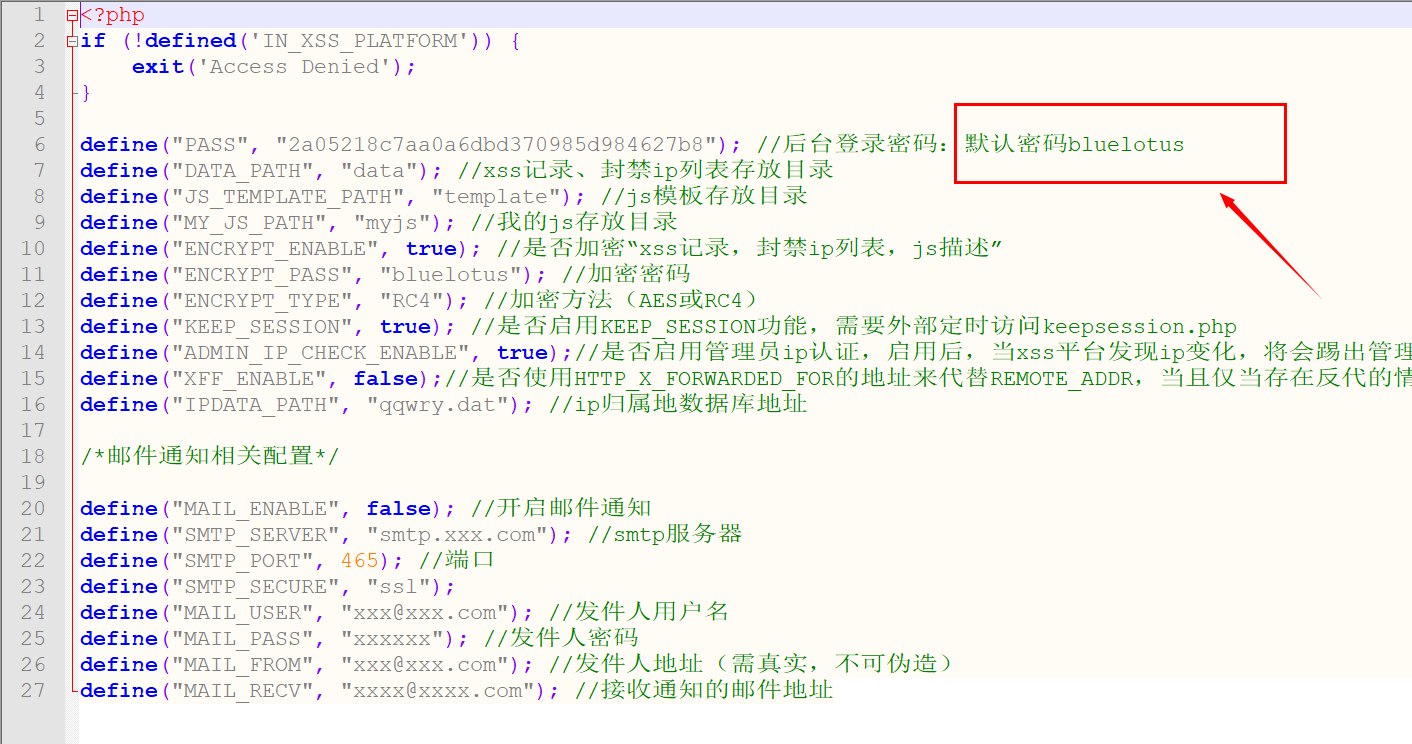Screen dimensions: 1412x744
Task: Click the "SMTP_SERVER" constant name
Action: pos(256,535)
